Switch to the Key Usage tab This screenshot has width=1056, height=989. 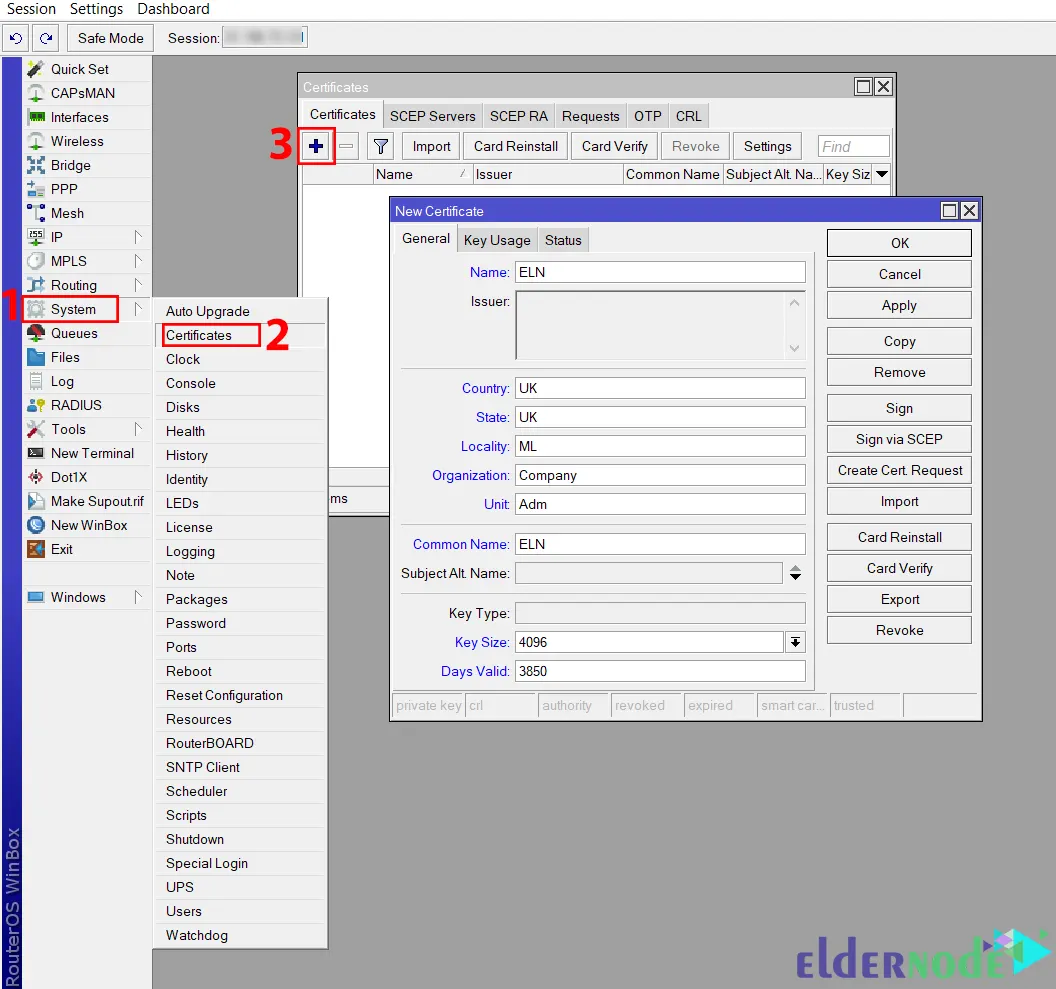coord(497,240)
